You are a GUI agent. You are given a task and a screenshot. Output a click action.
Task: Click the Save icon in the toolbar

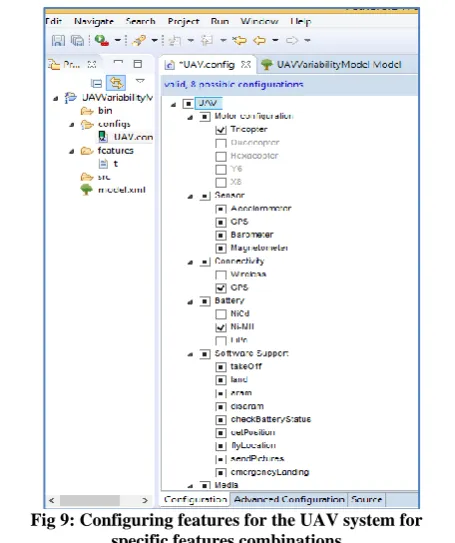pyautogui.click(x=58, y=41)
